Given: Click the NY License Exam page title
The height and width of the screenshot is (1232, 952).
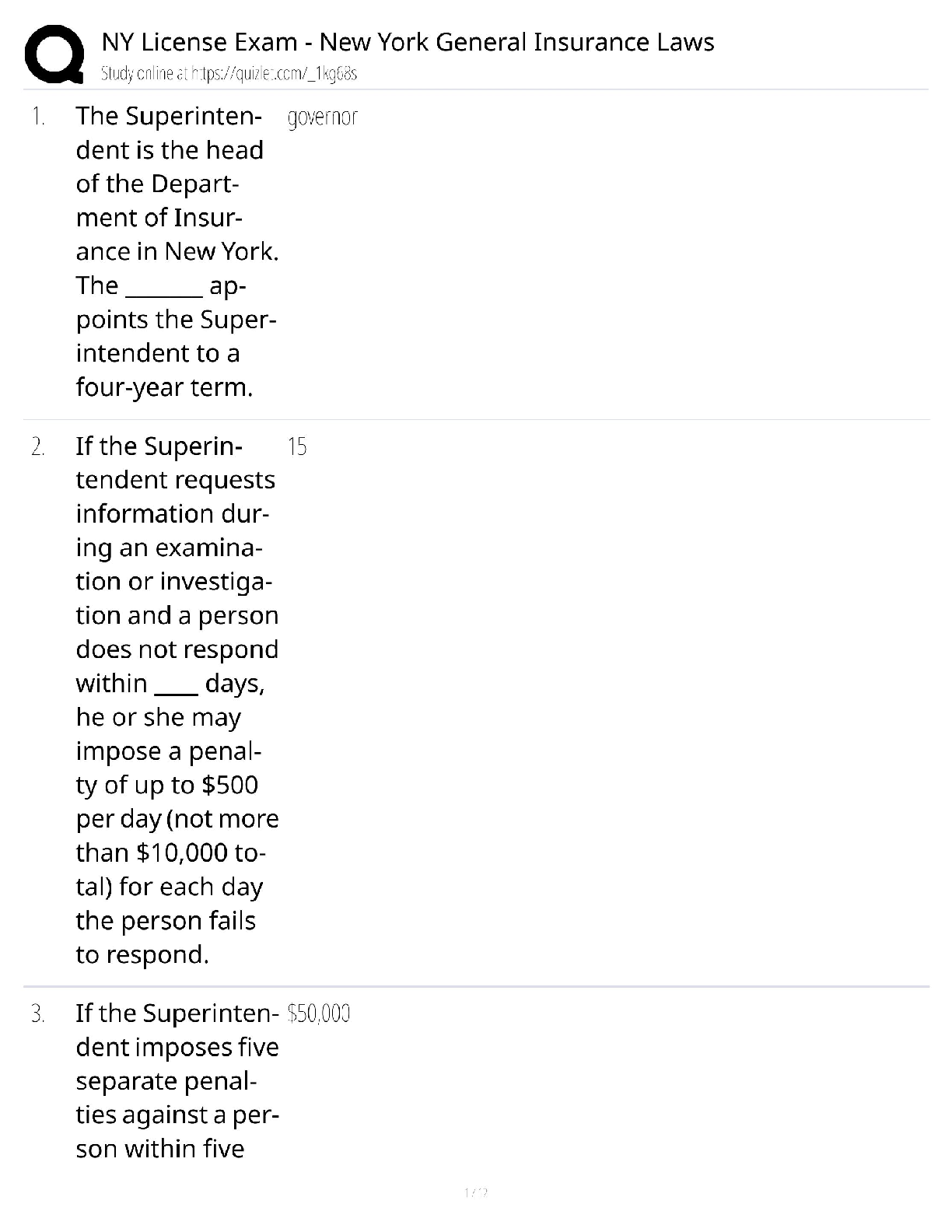Looking at the screenshot, I should pyautogui.click(x=408, y=42).
